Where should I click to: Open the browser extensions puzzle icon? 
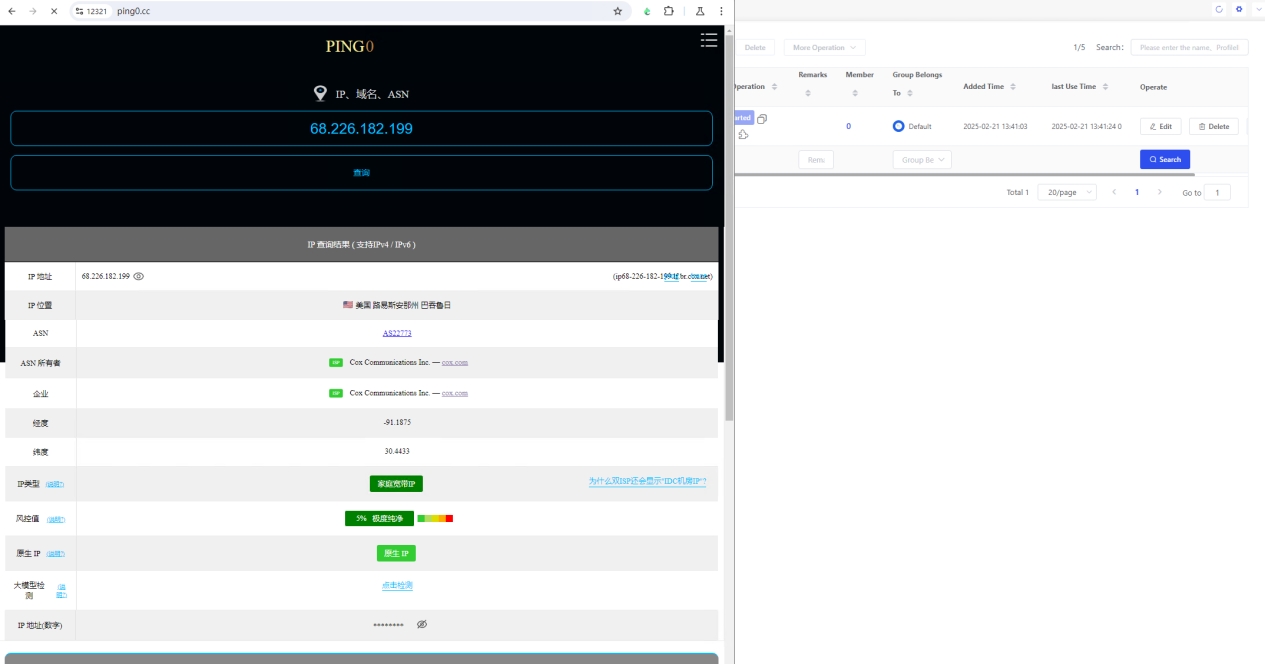point(668,11)
